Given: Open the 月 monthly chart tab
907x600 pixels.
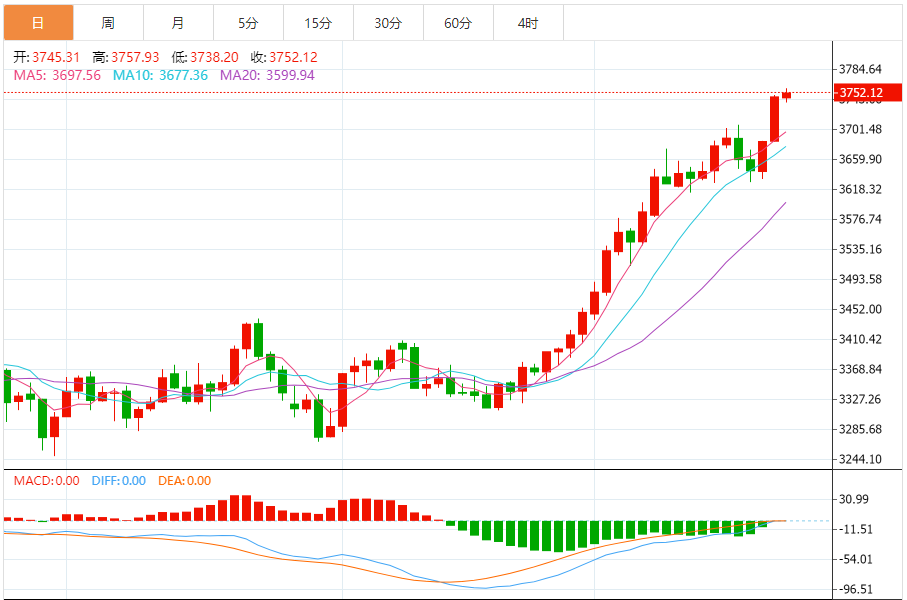Looking at the screenshot, I should (x=178, y=22).
